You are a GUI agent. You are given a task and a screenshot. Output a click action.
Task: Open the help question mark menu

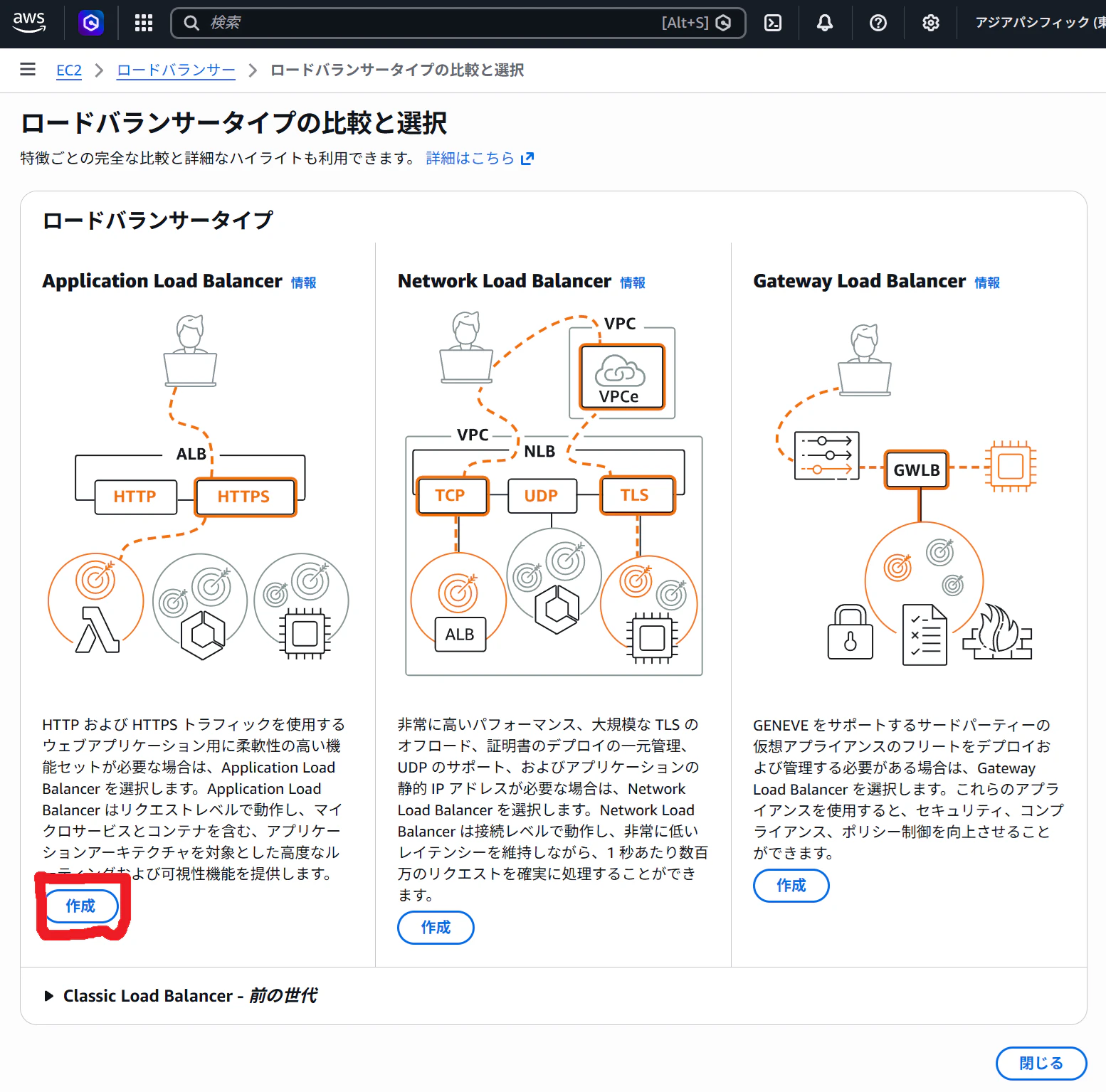tap(878, 23)
